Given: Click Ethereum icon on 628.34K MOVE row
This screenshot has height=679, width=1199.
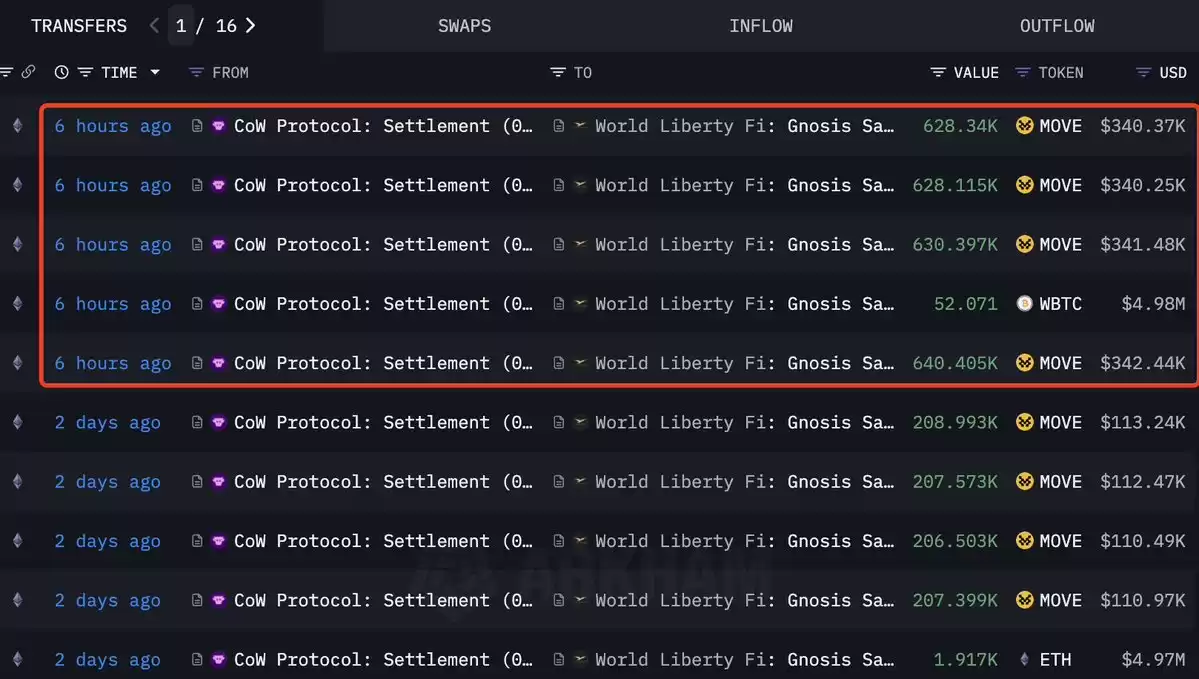Looking at the screenshot, I should pyautogui.click(x=18, y=125).
